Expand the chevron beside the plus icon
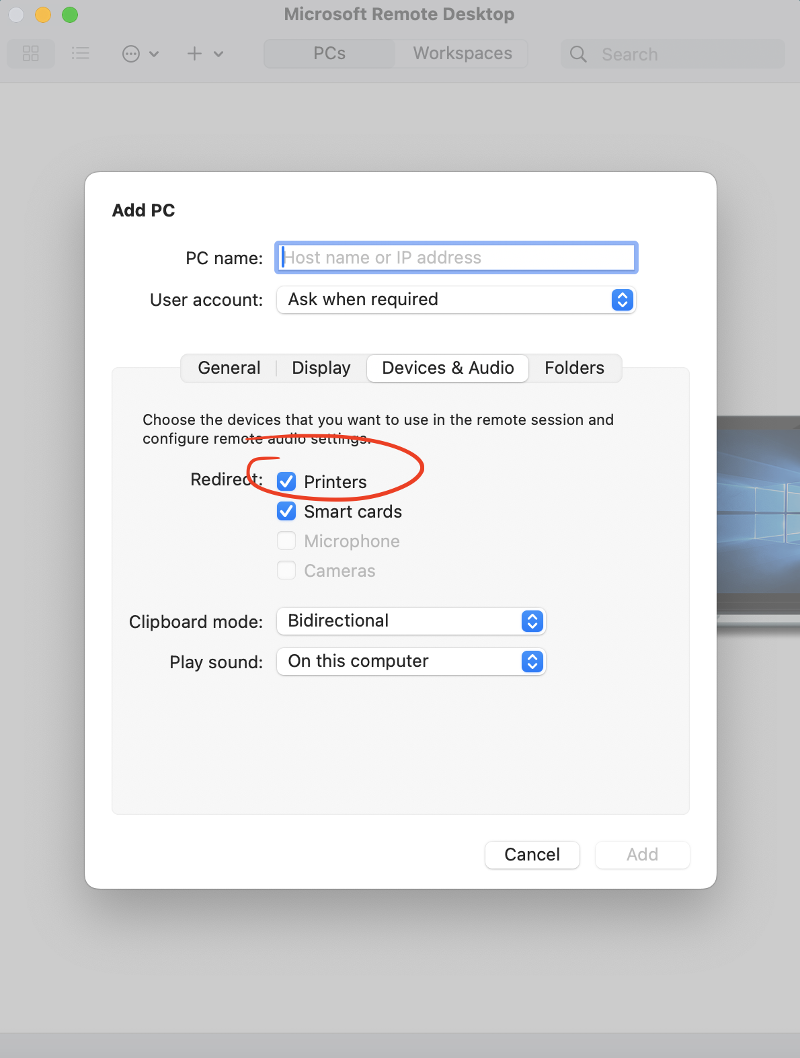800x1058 pixels. coord(219,54)
